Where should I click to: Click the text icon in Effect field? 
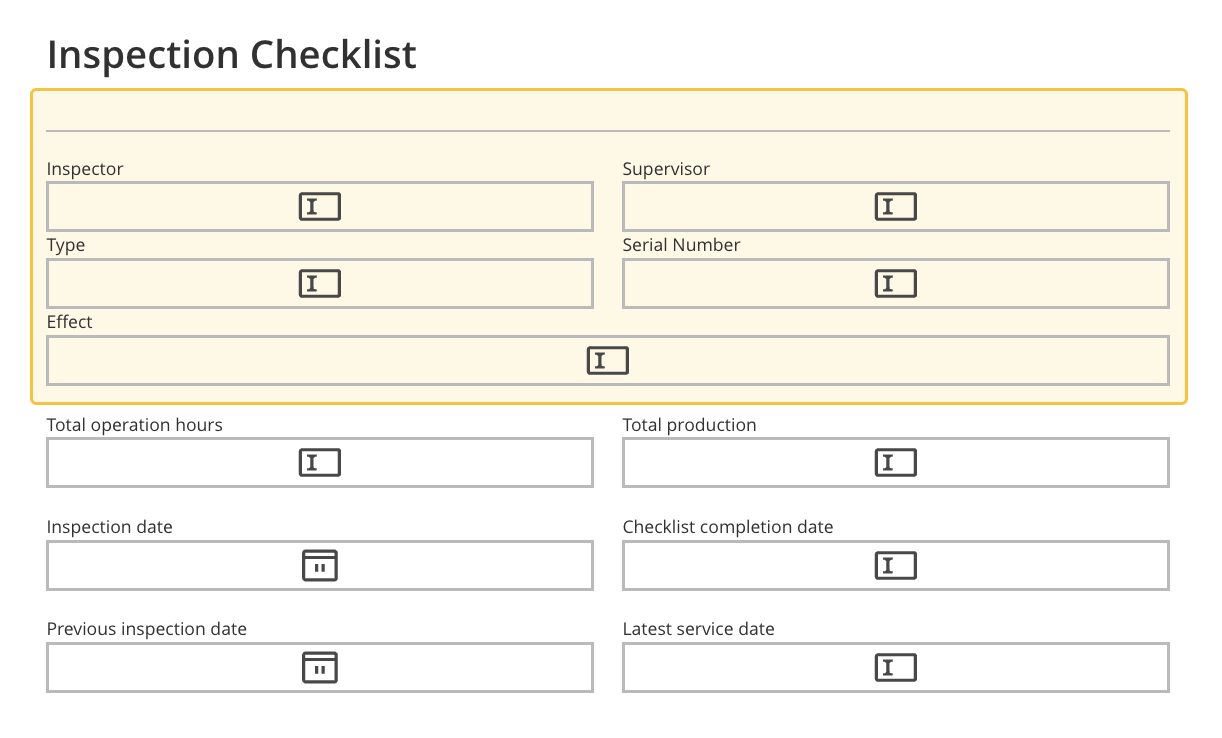[608, 361]
